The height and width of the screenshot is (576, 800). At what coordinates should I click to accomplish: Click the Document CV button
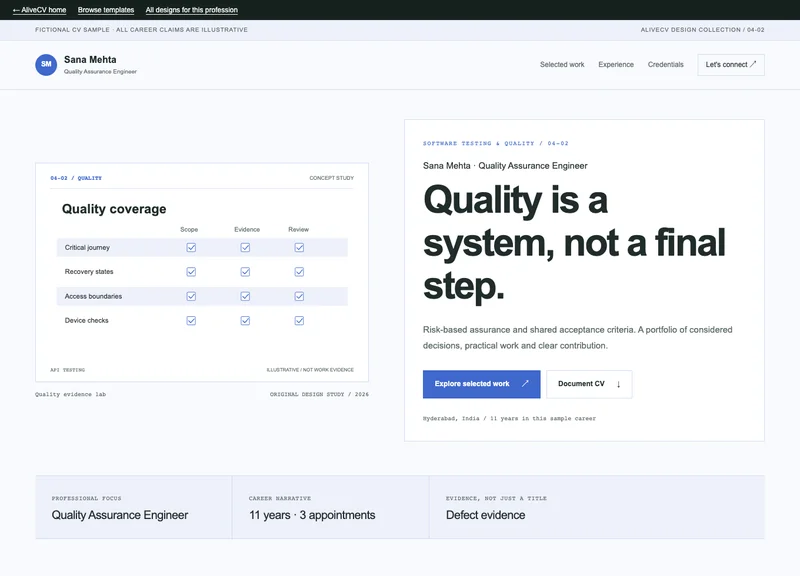coord(589,384)
